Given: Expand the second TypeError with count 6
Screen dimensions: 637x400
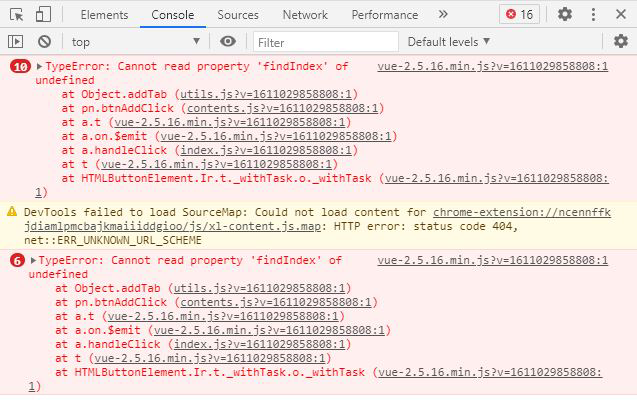Looking at the screenshot, I should [x=33, y=260].
